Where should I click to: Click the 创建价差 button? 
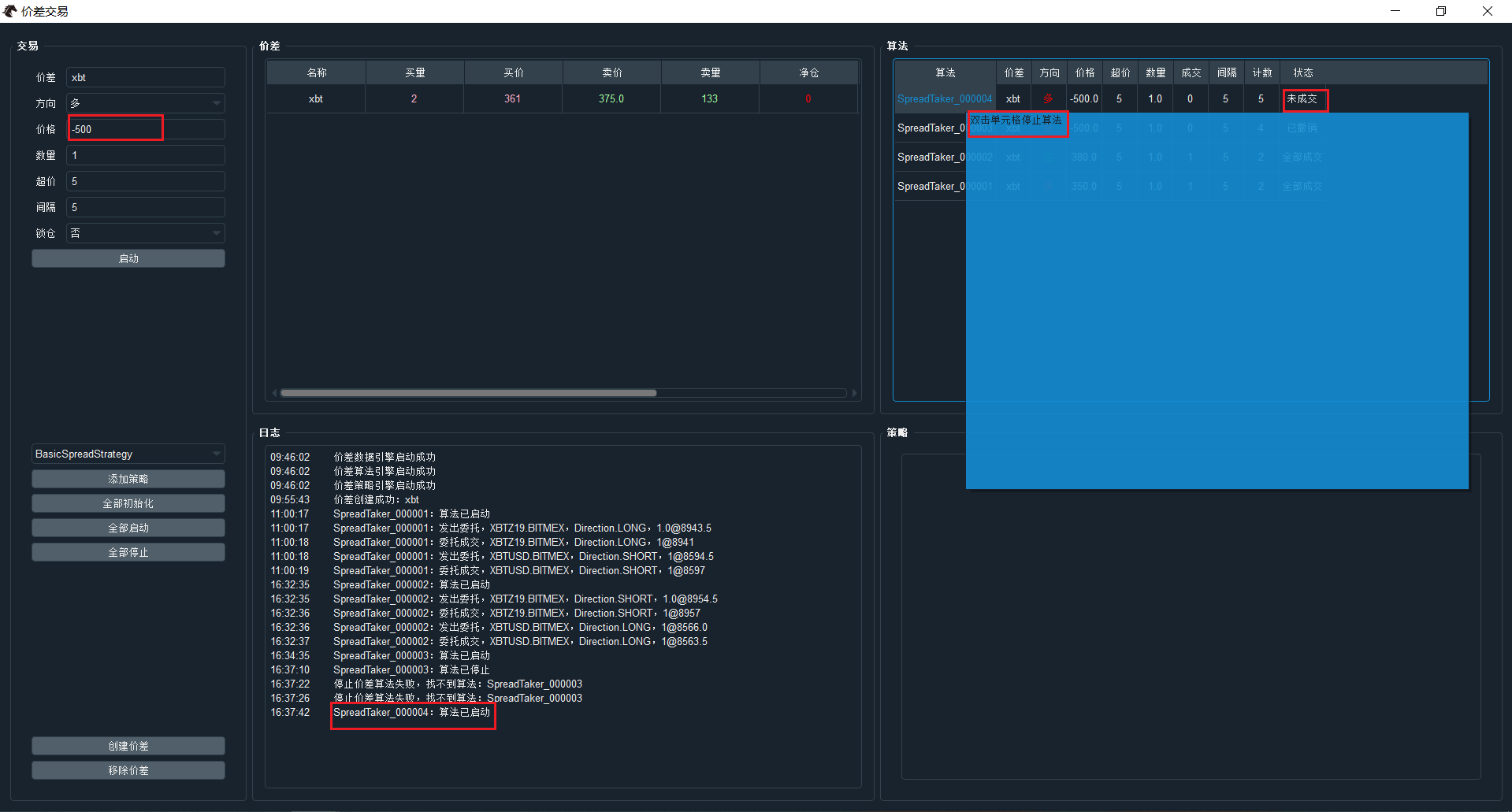click(128, 746)
